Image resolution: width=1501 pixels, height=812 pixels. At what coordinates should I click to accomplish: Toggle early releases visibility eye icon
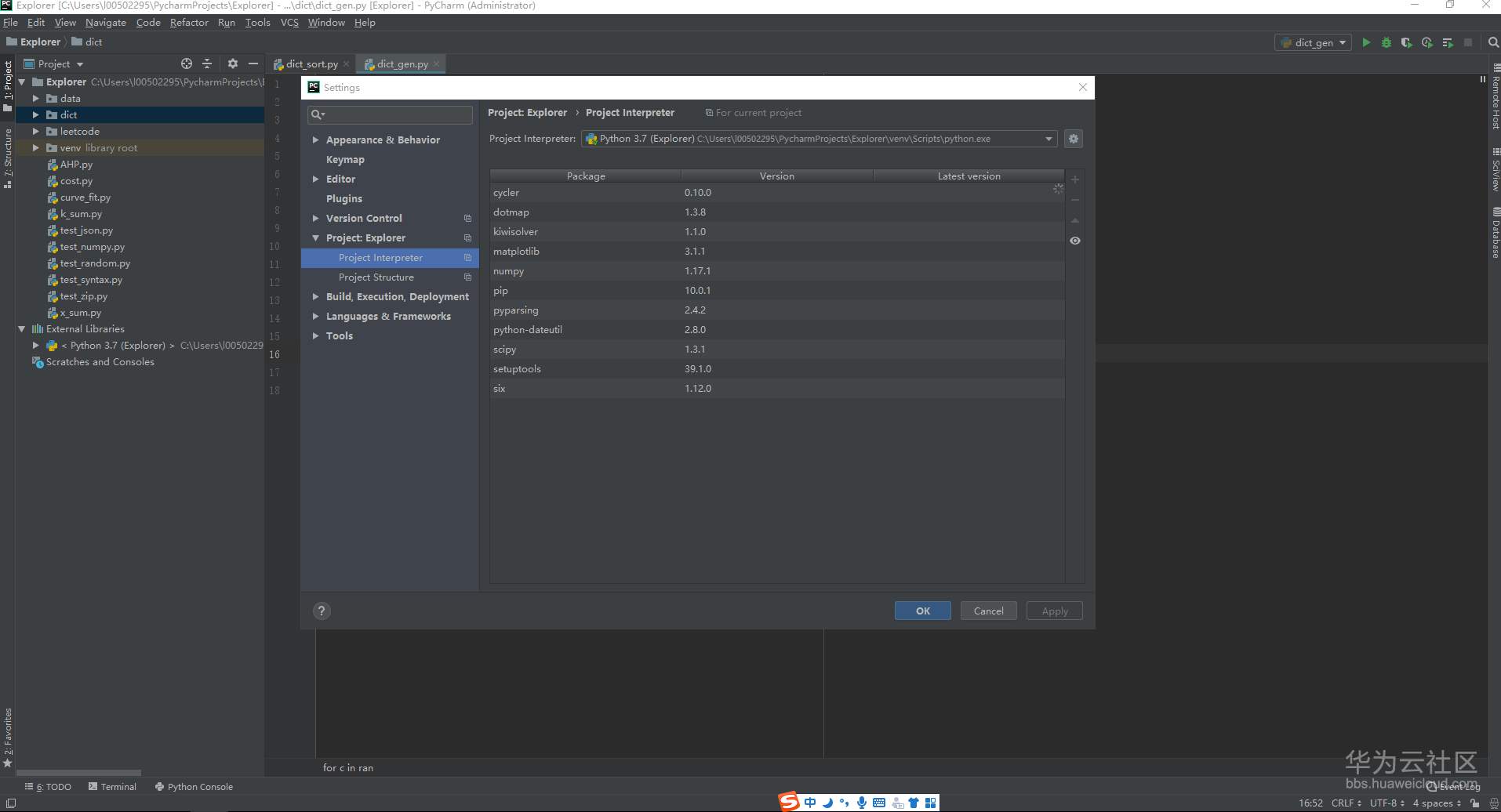1075,241
